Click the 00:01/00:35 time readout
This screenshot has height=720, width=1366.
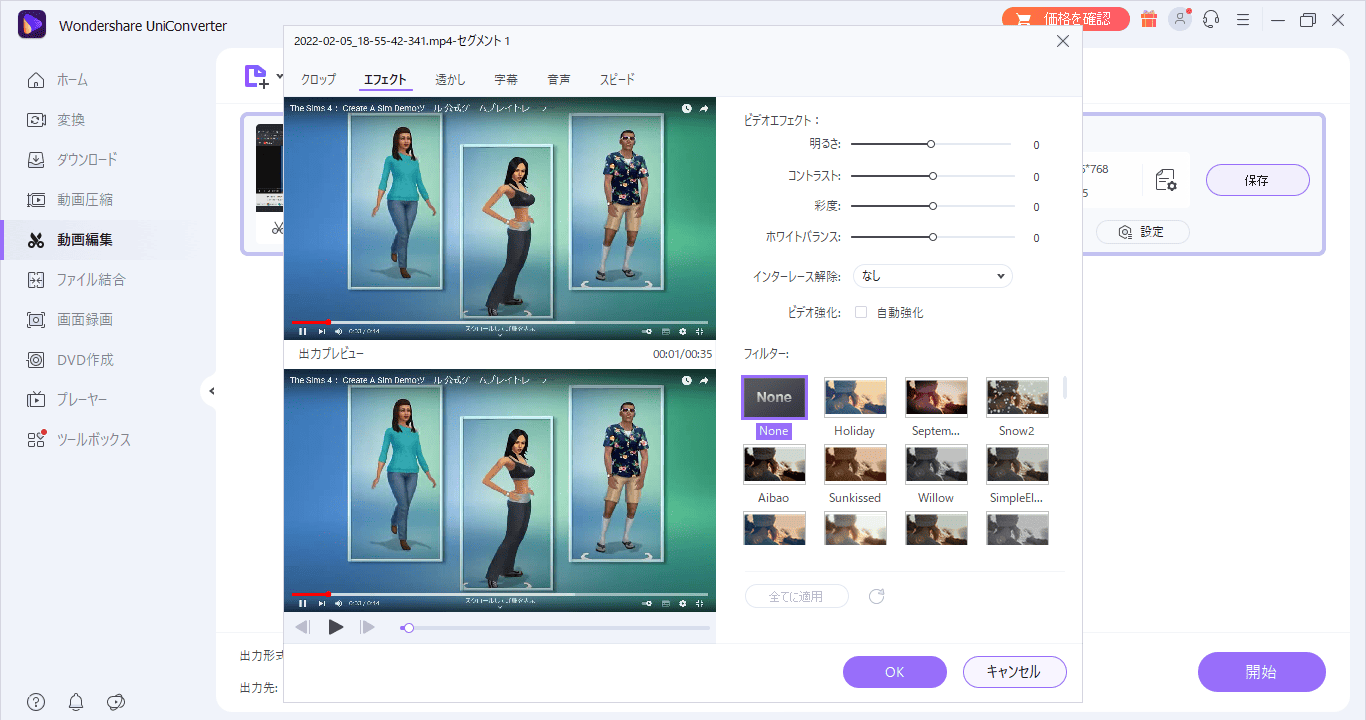coord(682,354)
